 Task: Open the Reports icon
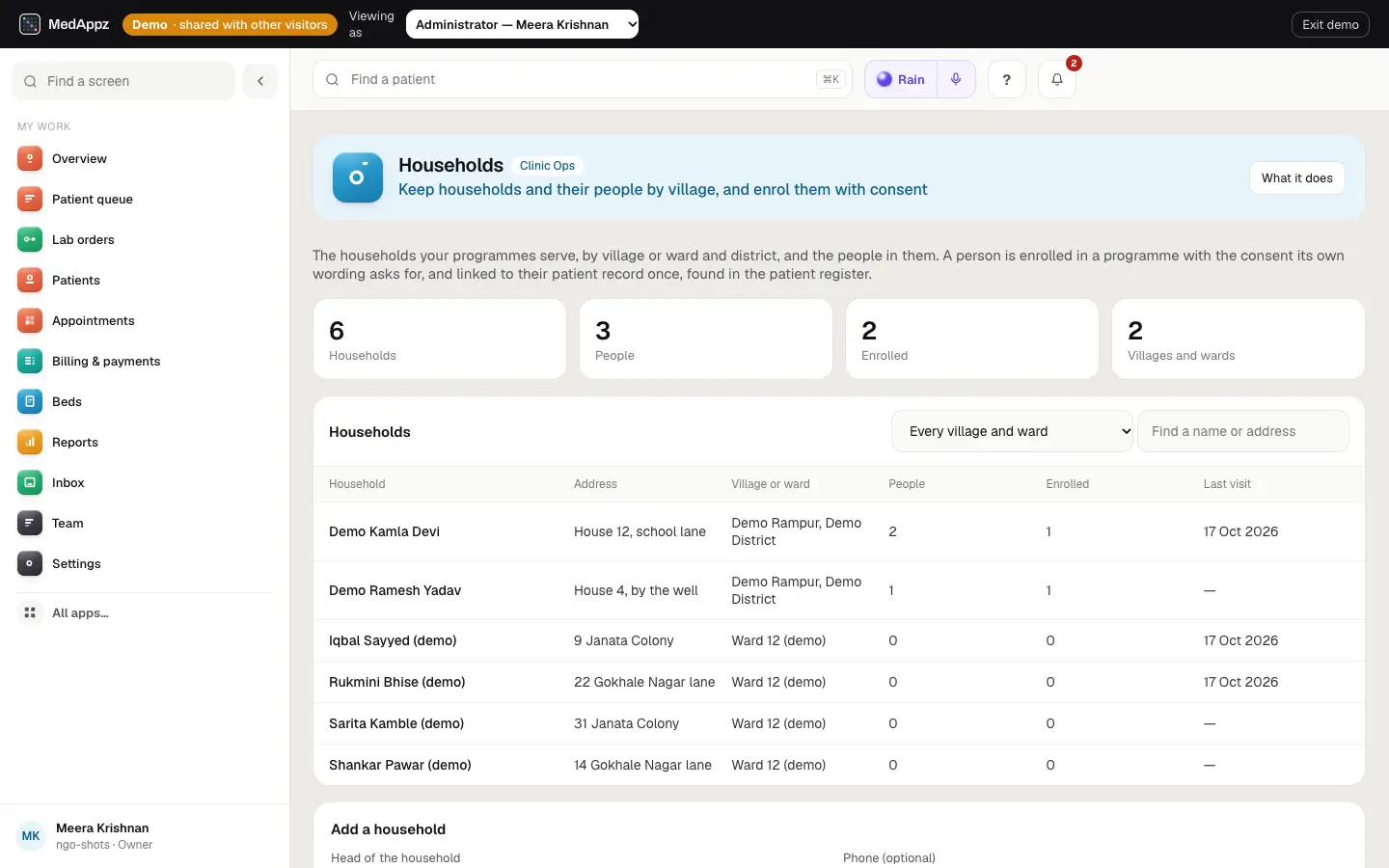[30, 443]
